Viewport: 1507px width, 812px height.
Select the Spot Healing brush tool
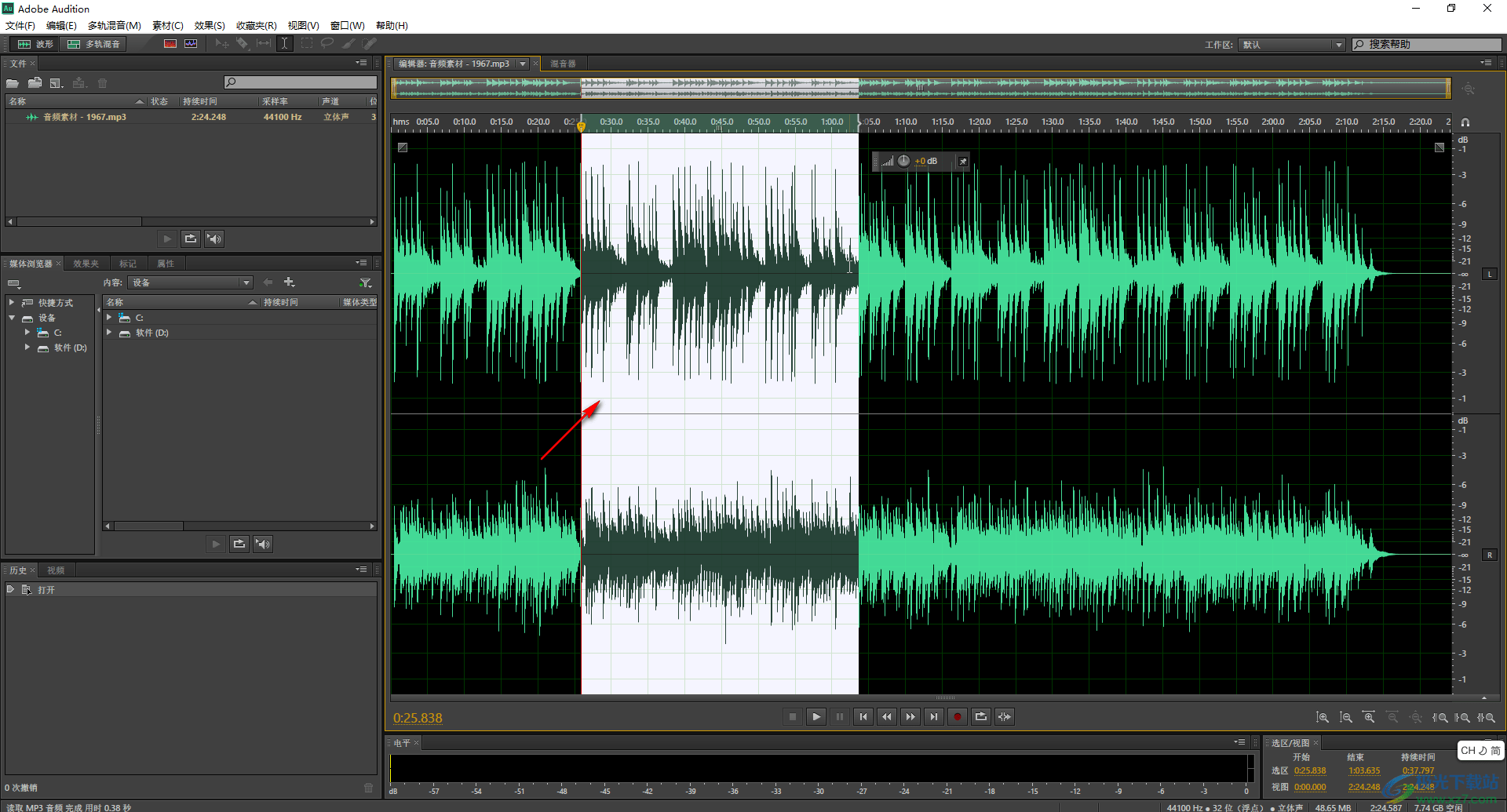pyautogui.click(x=370, y=44)
